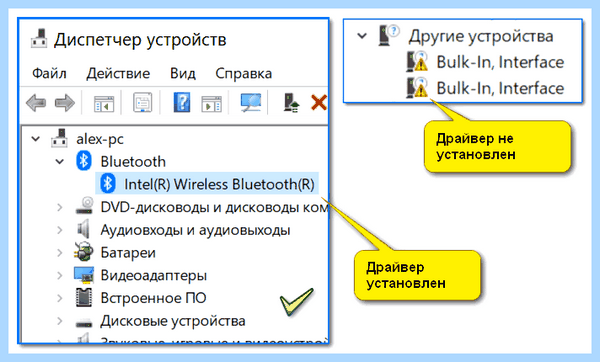
Task: Open the blue Help question-mark icon
Action: coord(182,103)
